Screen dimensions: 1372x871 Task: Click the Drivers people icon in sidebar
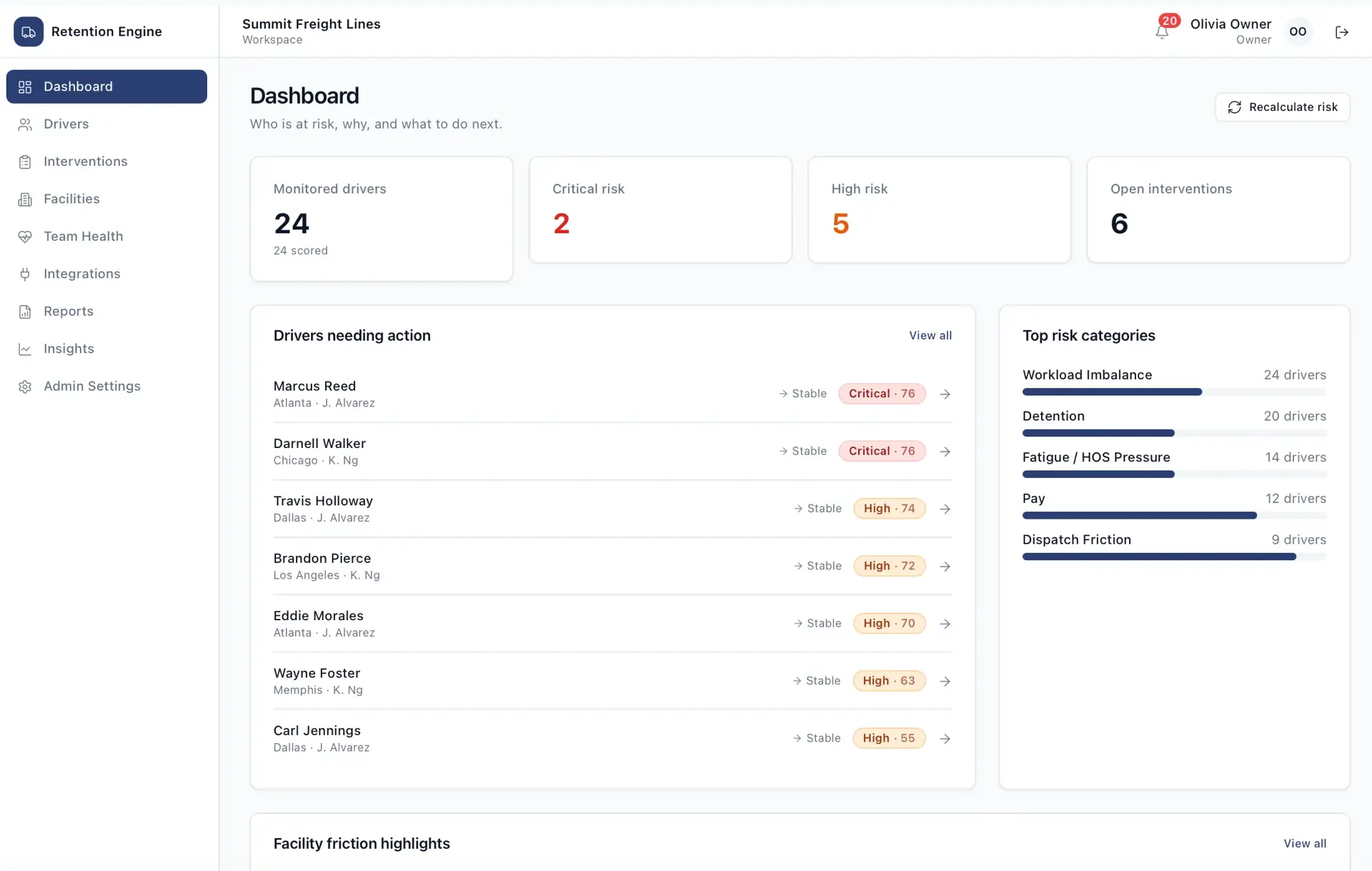coord(25,124)
